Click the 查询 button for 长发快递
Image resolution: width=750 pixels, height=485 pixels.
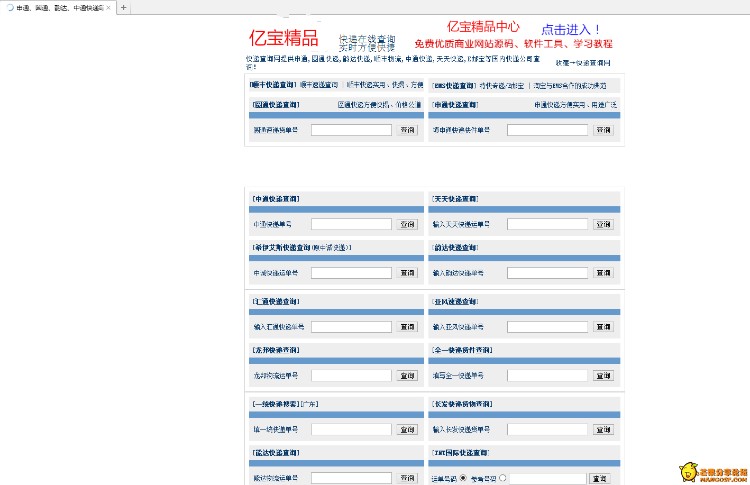pos(603,430)
